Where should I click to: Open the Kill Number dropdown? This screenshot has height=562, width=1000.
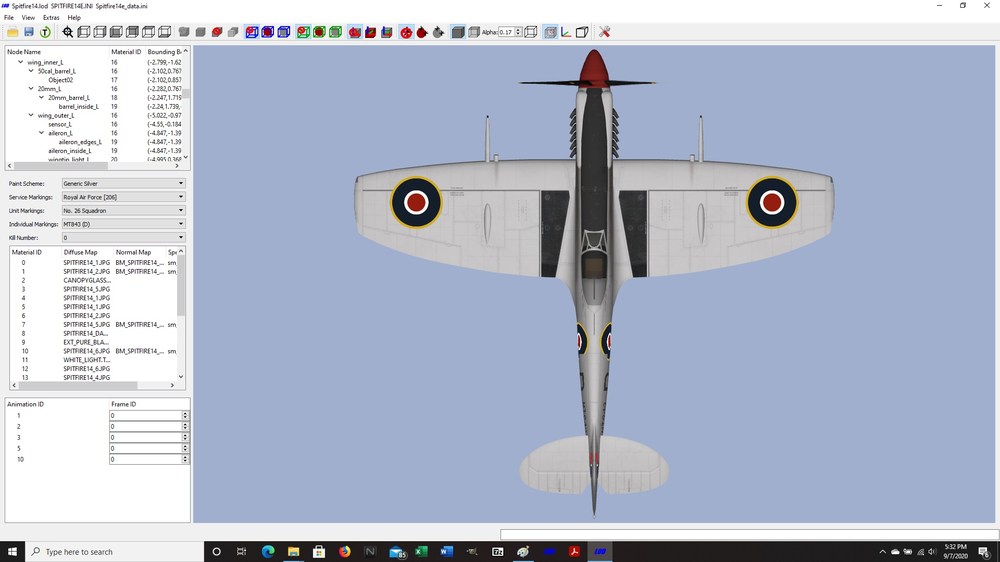point(123,237)
